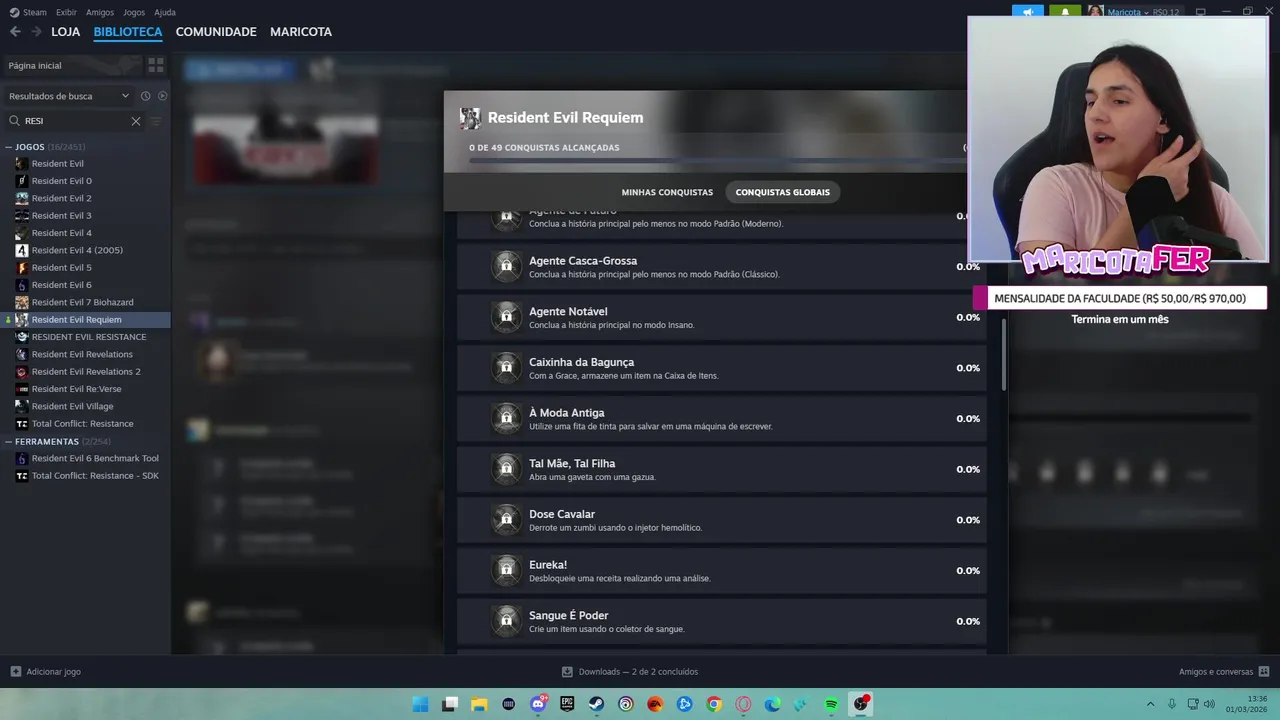Collapse the FERRAMENTAS category
The width and height of the screenshot is (1280, 720).
pos(9,441)
